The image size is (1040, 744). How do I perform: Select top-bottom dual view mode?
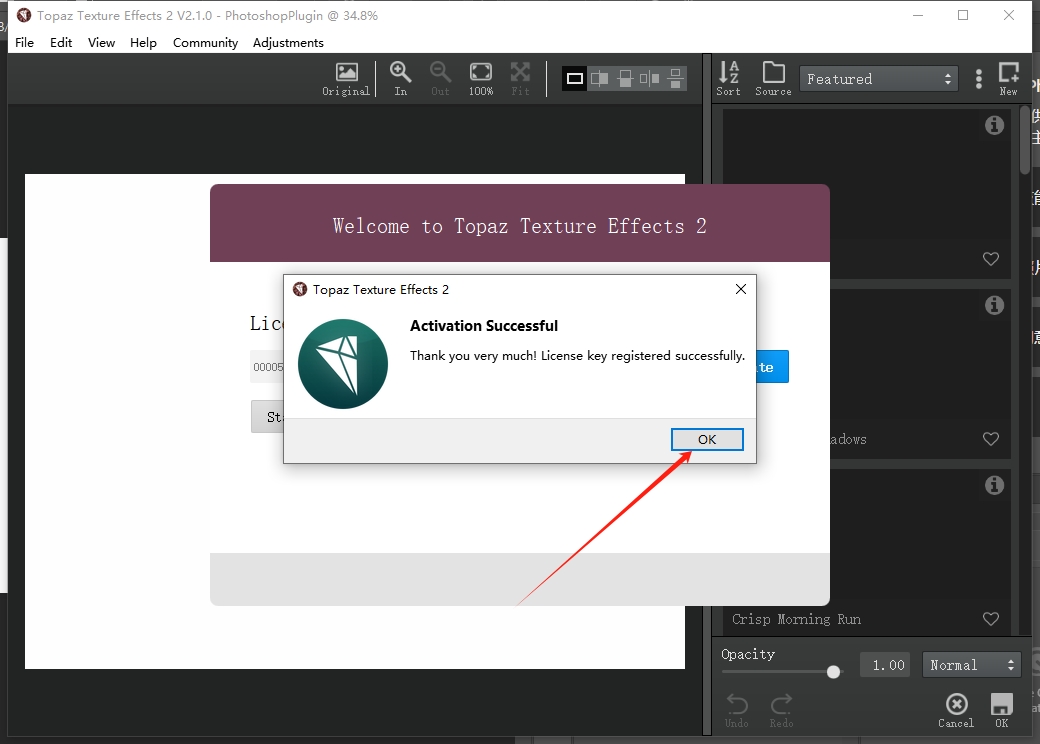tap(675, 79)
